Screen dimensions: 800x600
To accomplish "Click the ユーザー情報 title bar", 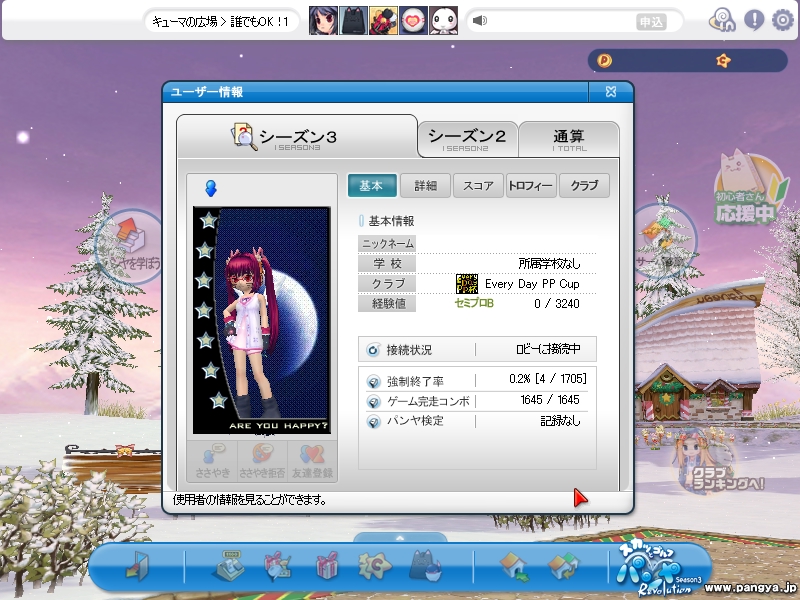I will click(x=376, y=92).
